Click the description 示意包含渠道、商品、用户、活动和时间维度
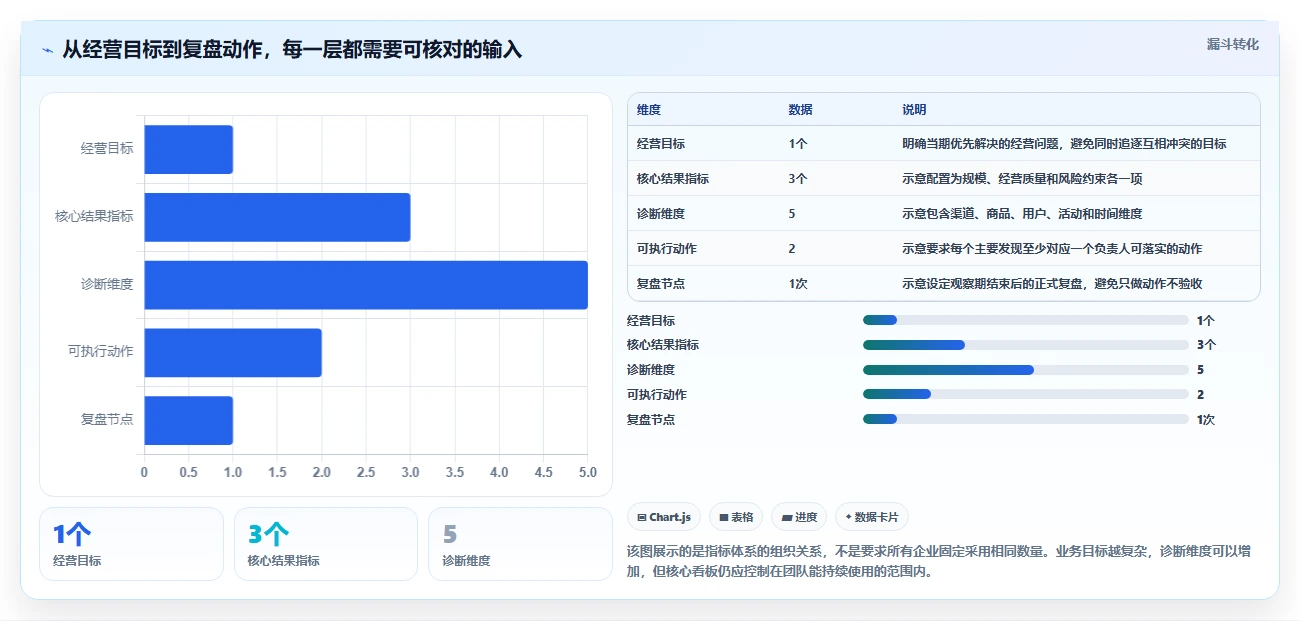Image resolution: width=1300 pixels, height=621 pixels. pos(1022,214)
